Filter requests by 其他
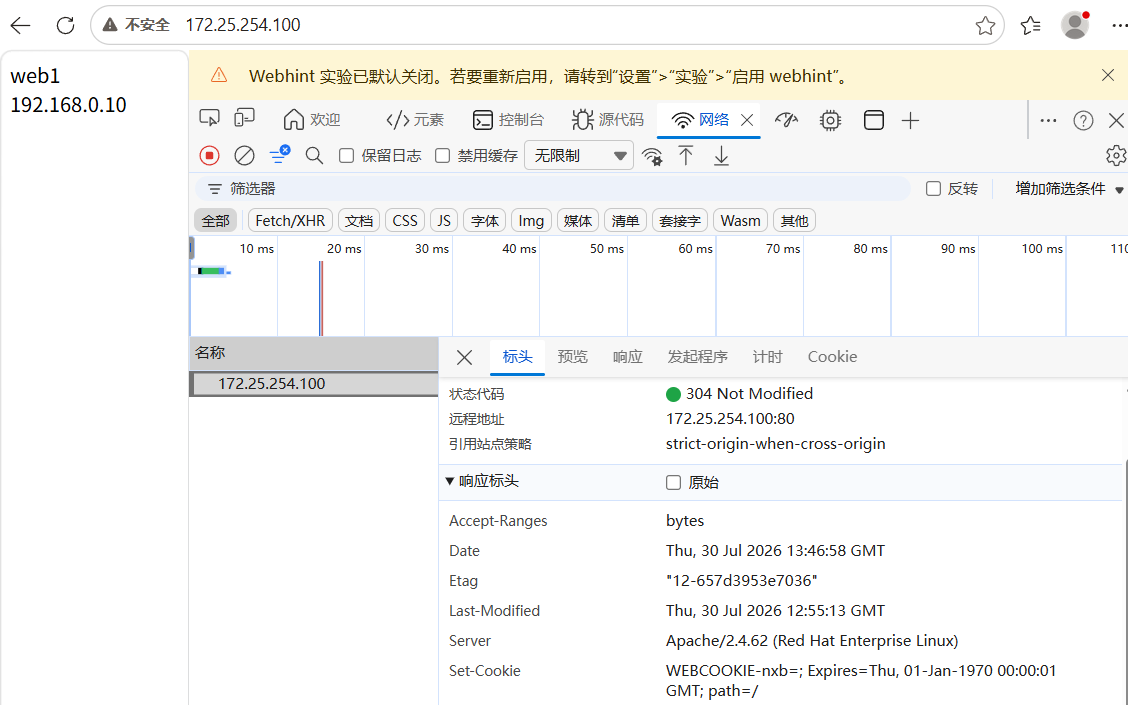 click(x=794, y=221)
